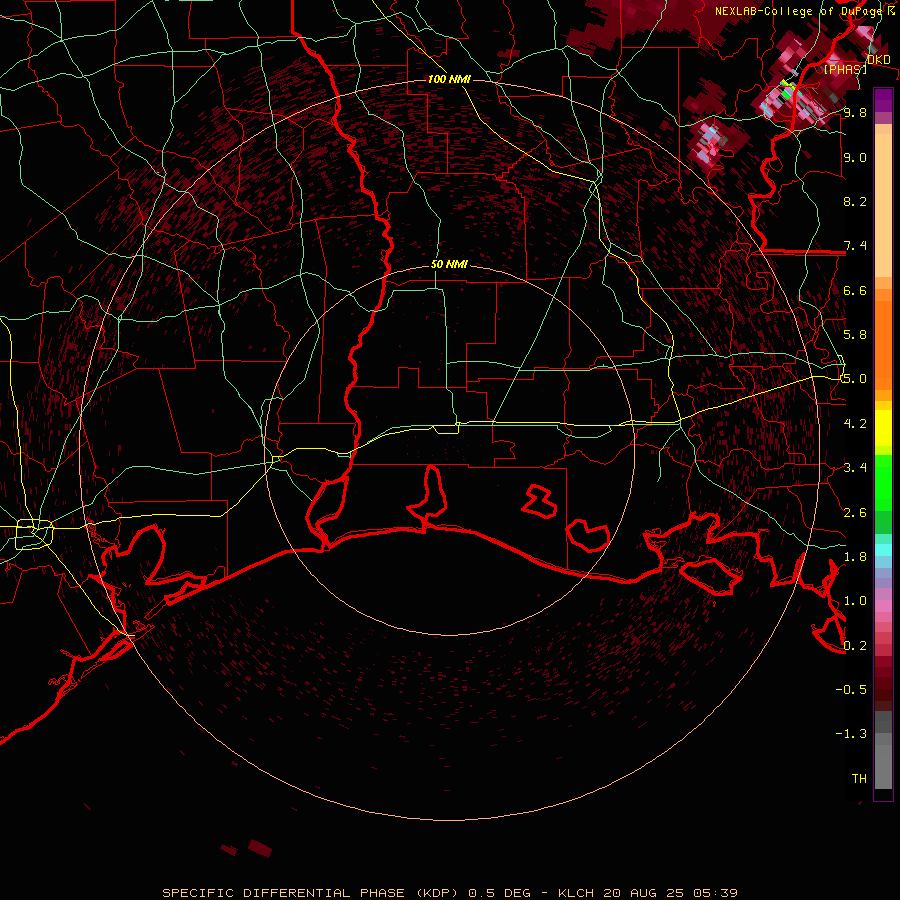Image resolution: width=900 pixels, height=900 pixels.
Task: Click the 1.8 legend value
Action: [855, 557]
